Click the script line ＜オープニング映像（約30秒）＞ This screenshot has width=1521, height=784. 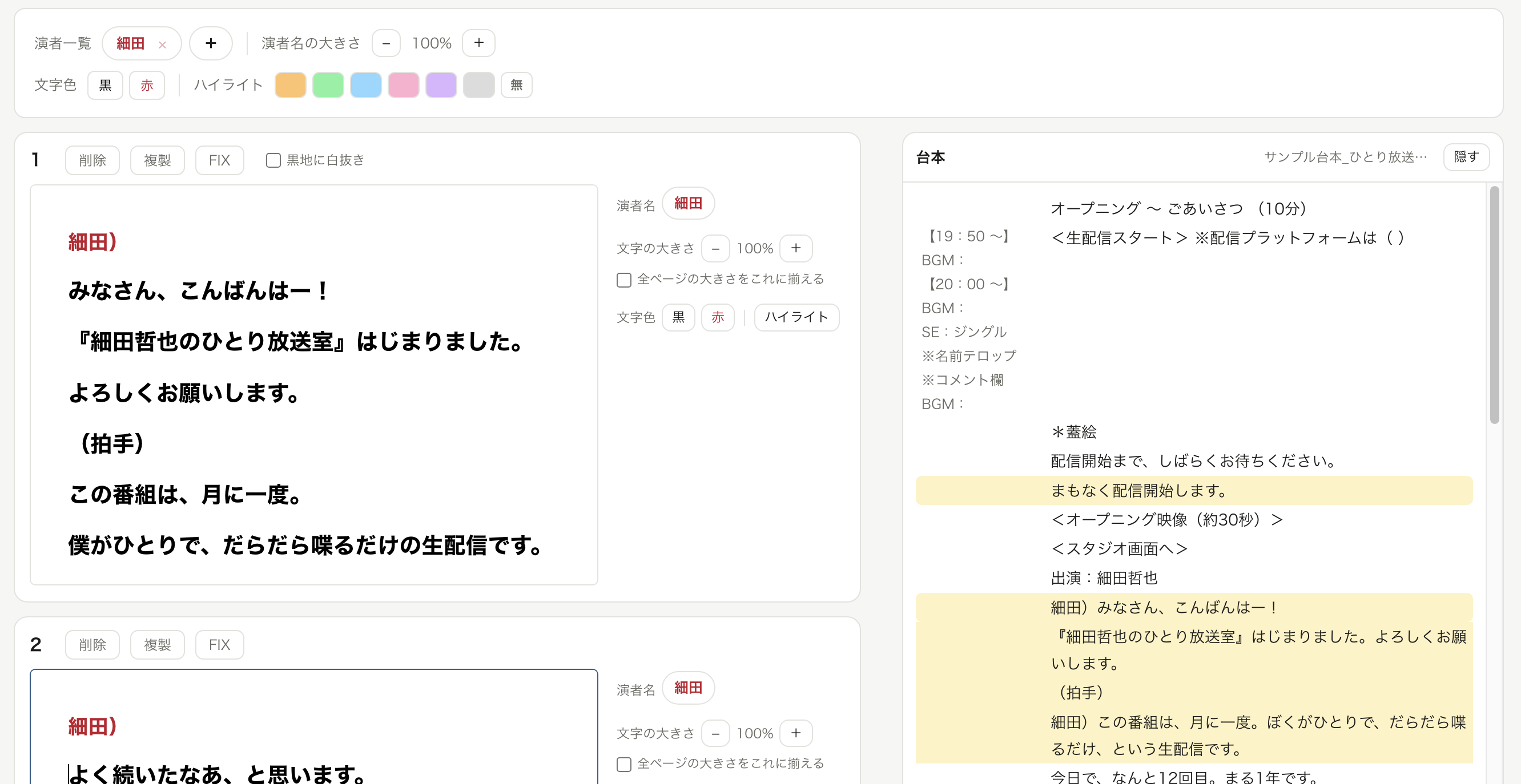click(x=1168, y=520)
